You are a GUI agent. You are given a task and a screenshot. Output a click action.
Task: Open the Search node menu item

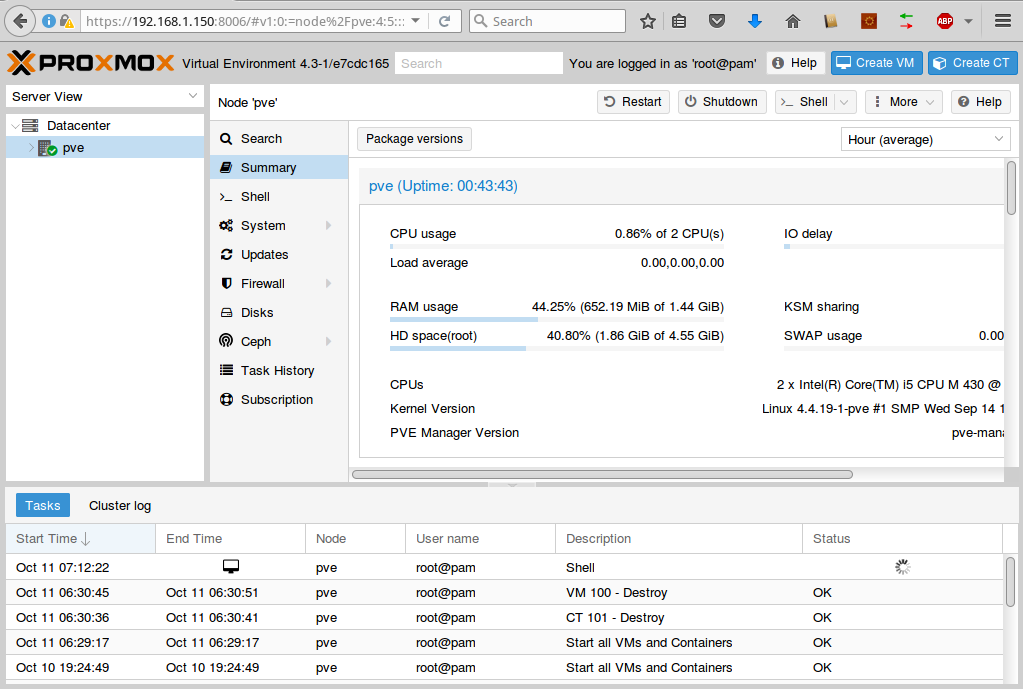[x=279, y=139]
